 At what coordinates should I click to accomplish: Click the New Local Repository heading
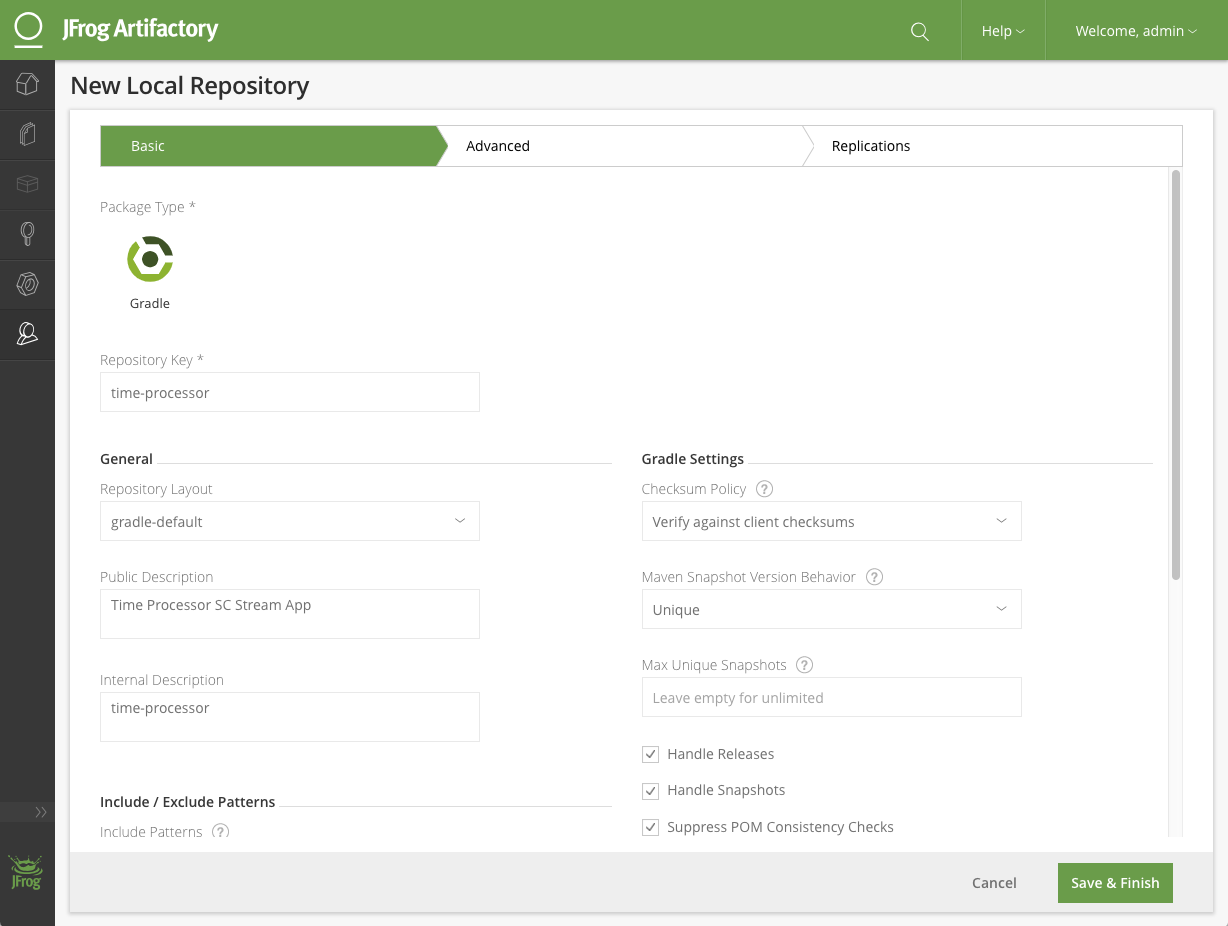(190, 86)
